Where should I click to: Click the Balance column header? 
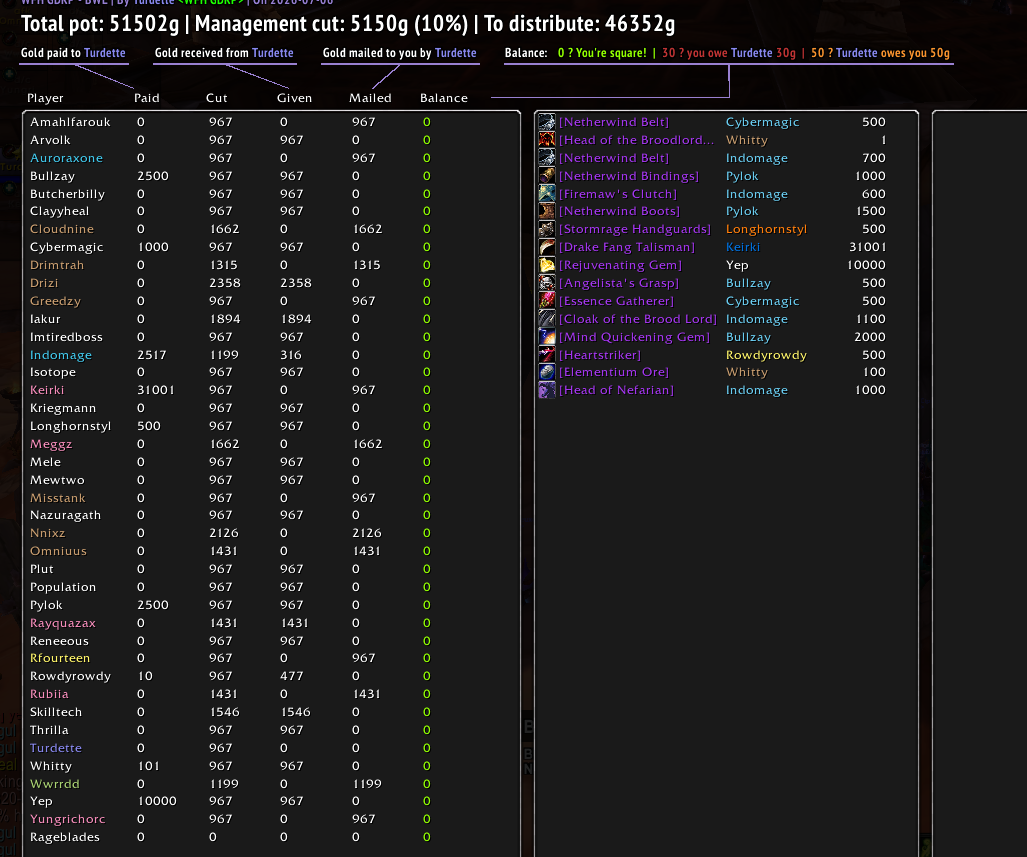(x=443, y=98)
